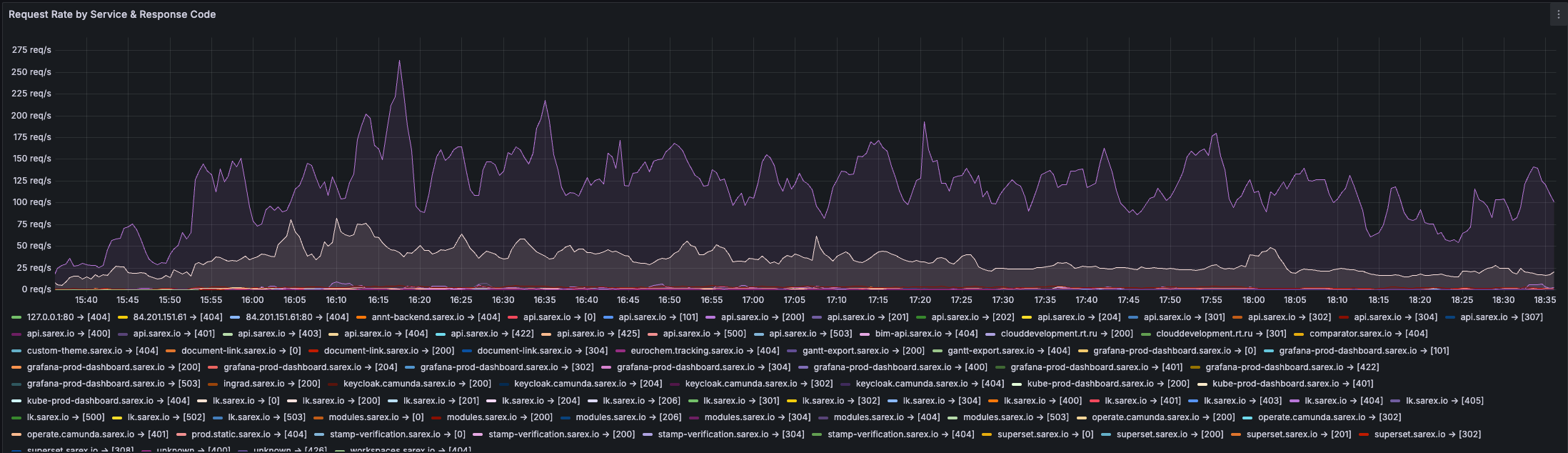
Task: Select legend entry 'grafana-prod-dashboard.sarex.io → [101]'
Action: click(x=1365, y=351)
